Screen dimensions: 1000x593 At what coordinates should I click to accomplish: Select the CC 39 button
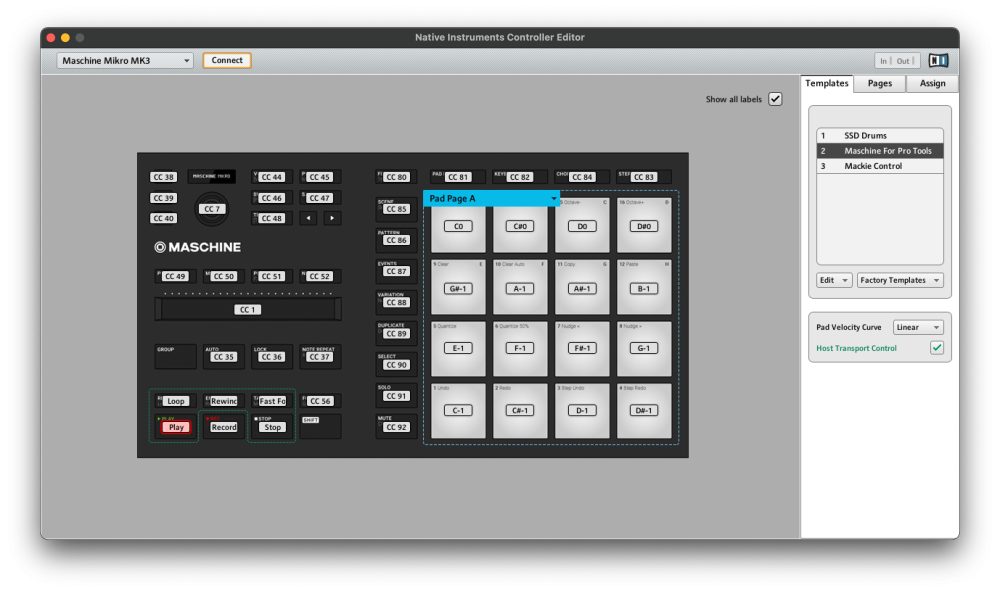click(x=163, y=198)
